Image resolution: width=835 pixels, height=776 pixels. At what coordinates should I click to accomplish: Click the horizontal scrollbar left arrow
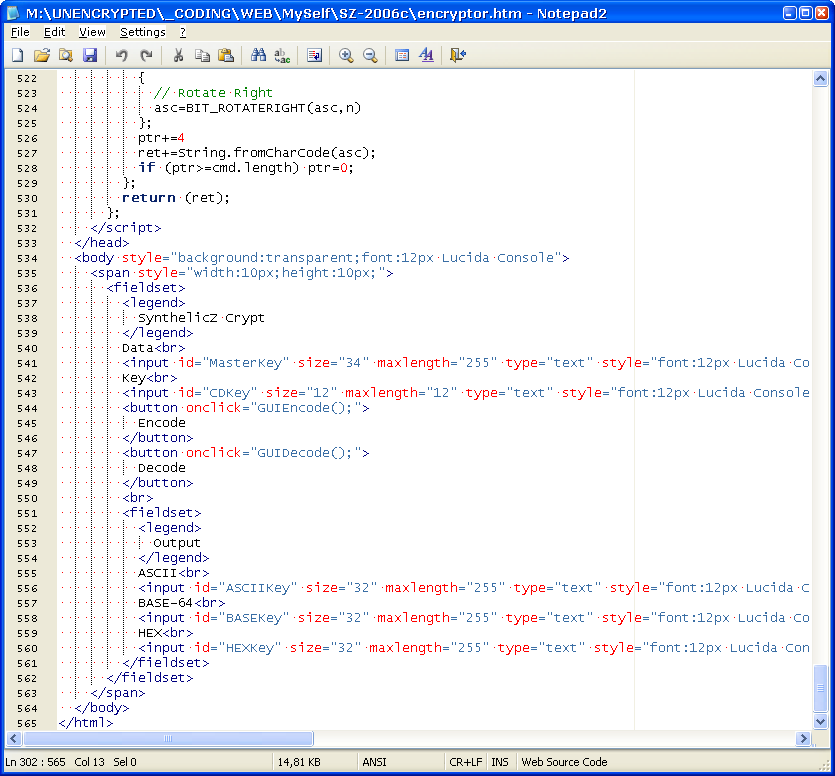[14, 738]
